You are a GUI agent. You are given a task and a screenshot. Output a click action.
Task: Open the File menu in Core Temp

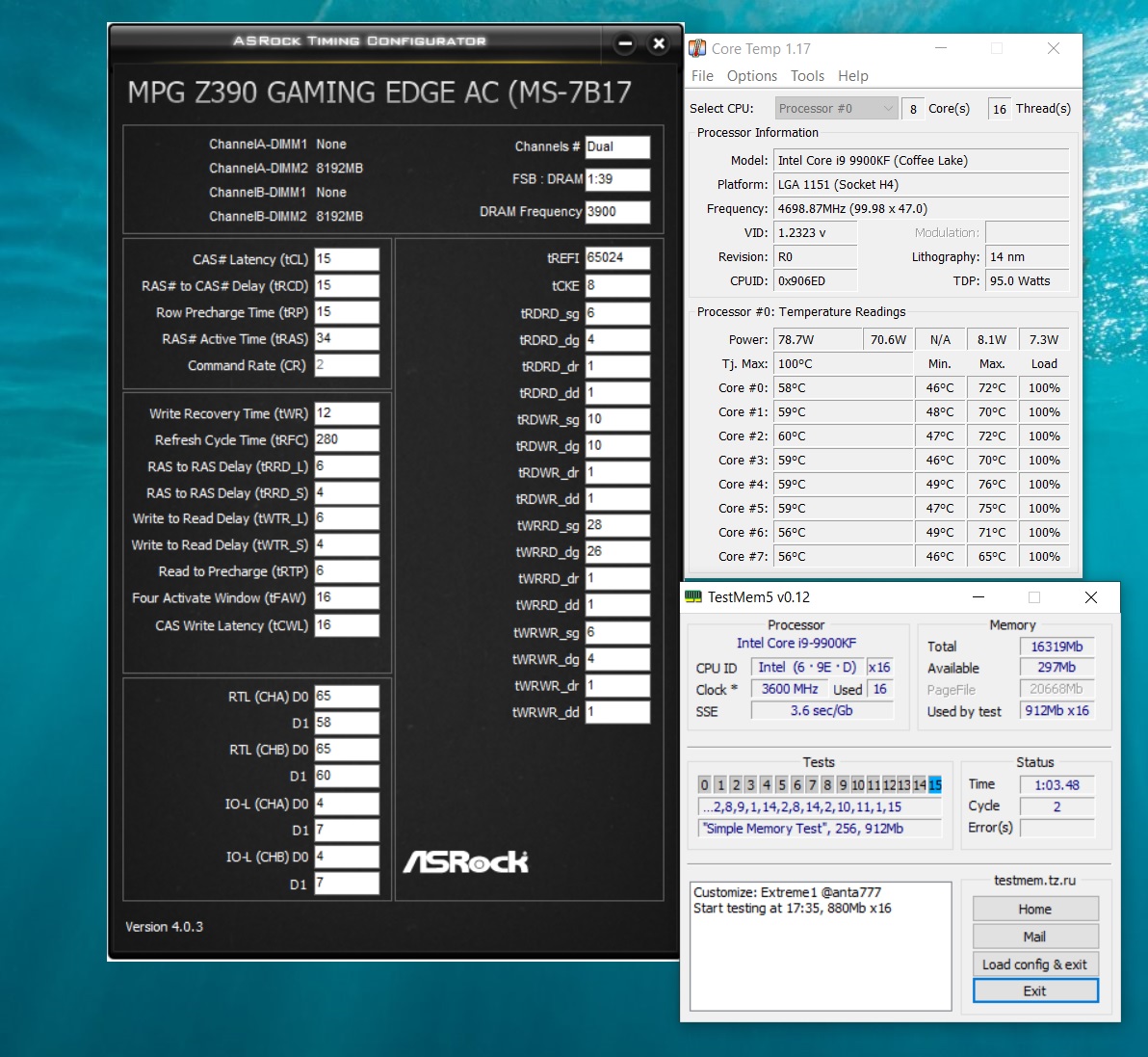(701, 75)
